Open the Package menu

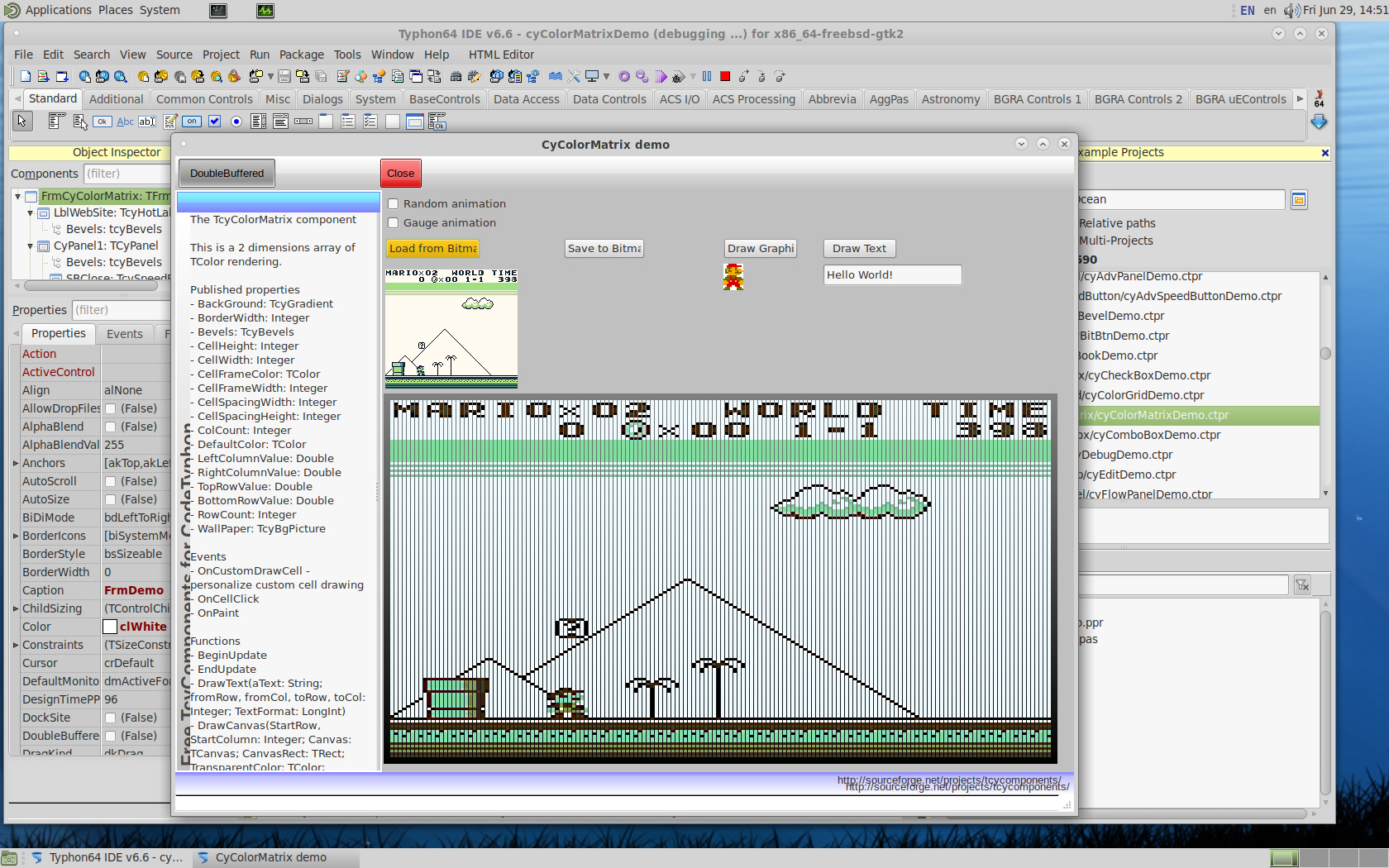[301, 55]
